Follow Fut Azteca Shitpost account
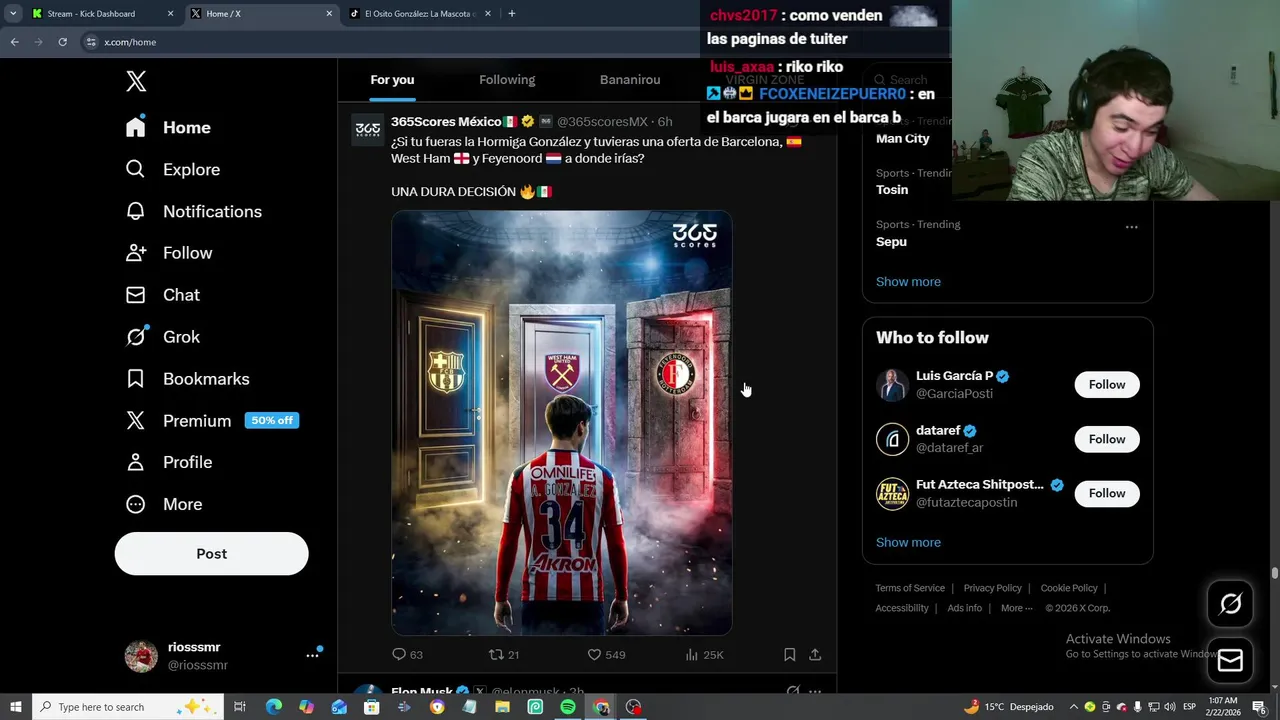This screenshot has height=720, width=1280. click(x=1107, y=493)
